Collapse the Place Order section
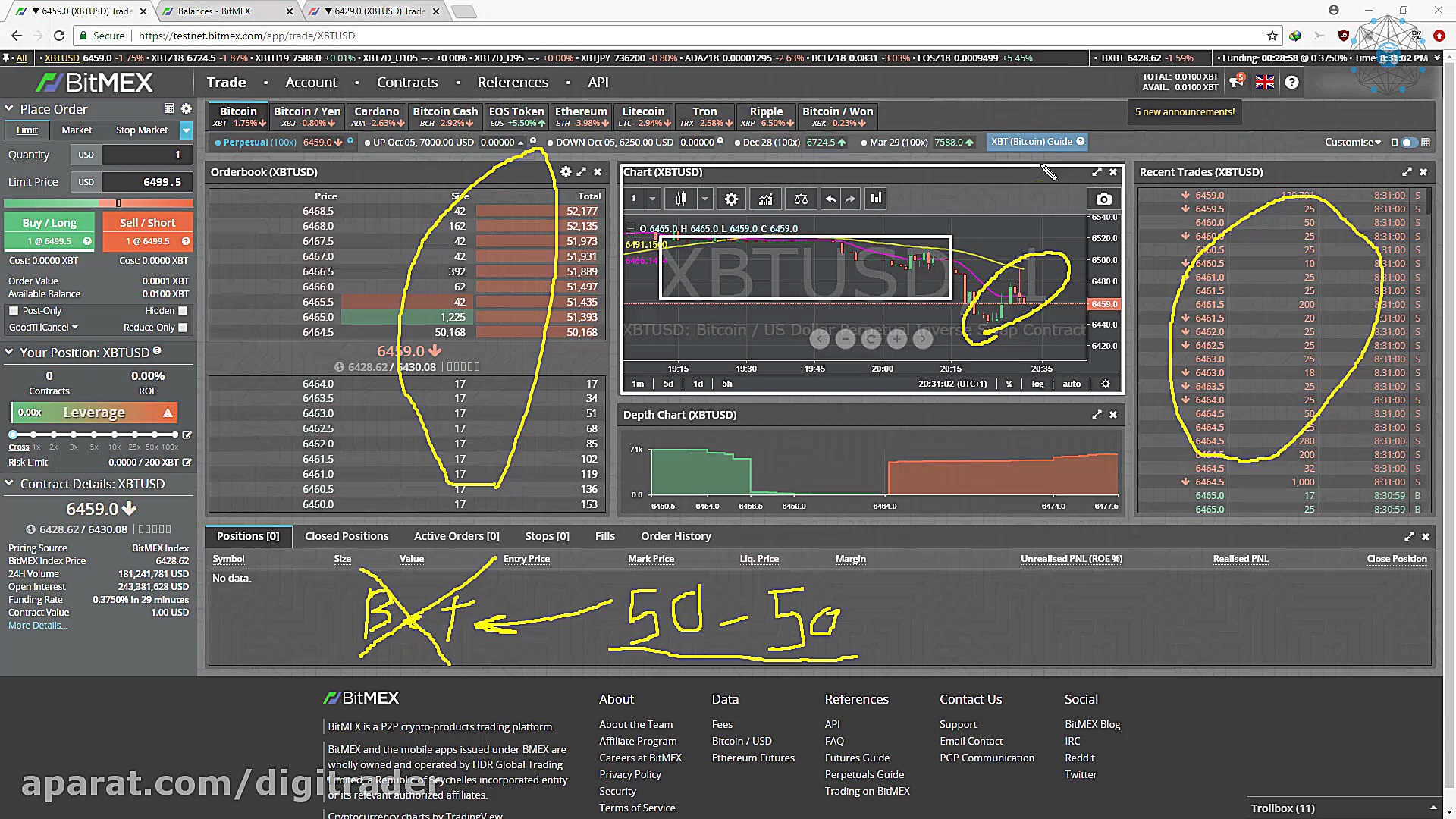The image size is (1456, 819). click(x=9, y=108)
